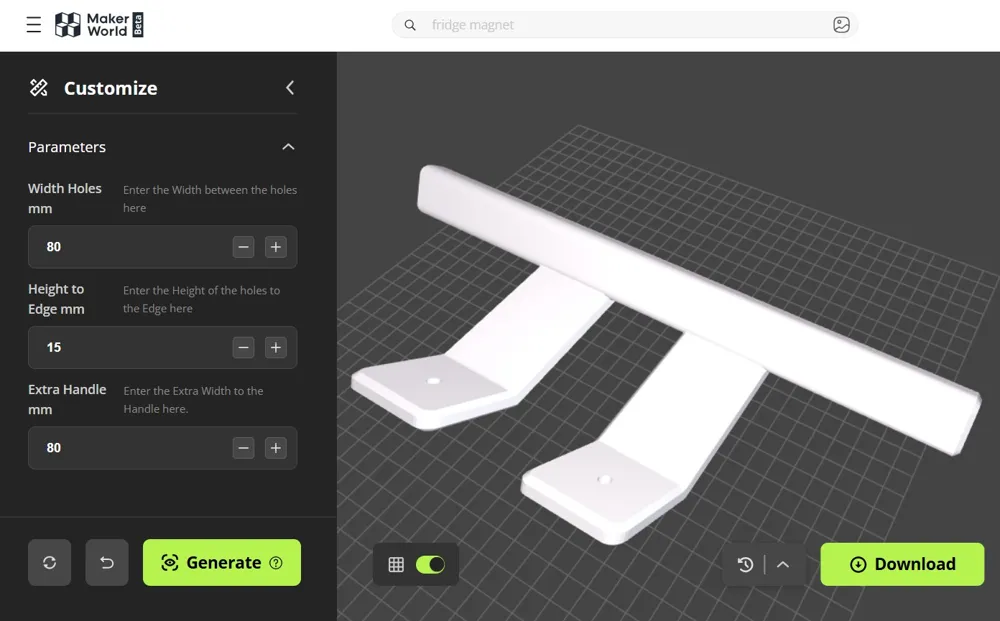
Task: Click 'Enter the Width between the holes here' text
Action: click(210, 199)
